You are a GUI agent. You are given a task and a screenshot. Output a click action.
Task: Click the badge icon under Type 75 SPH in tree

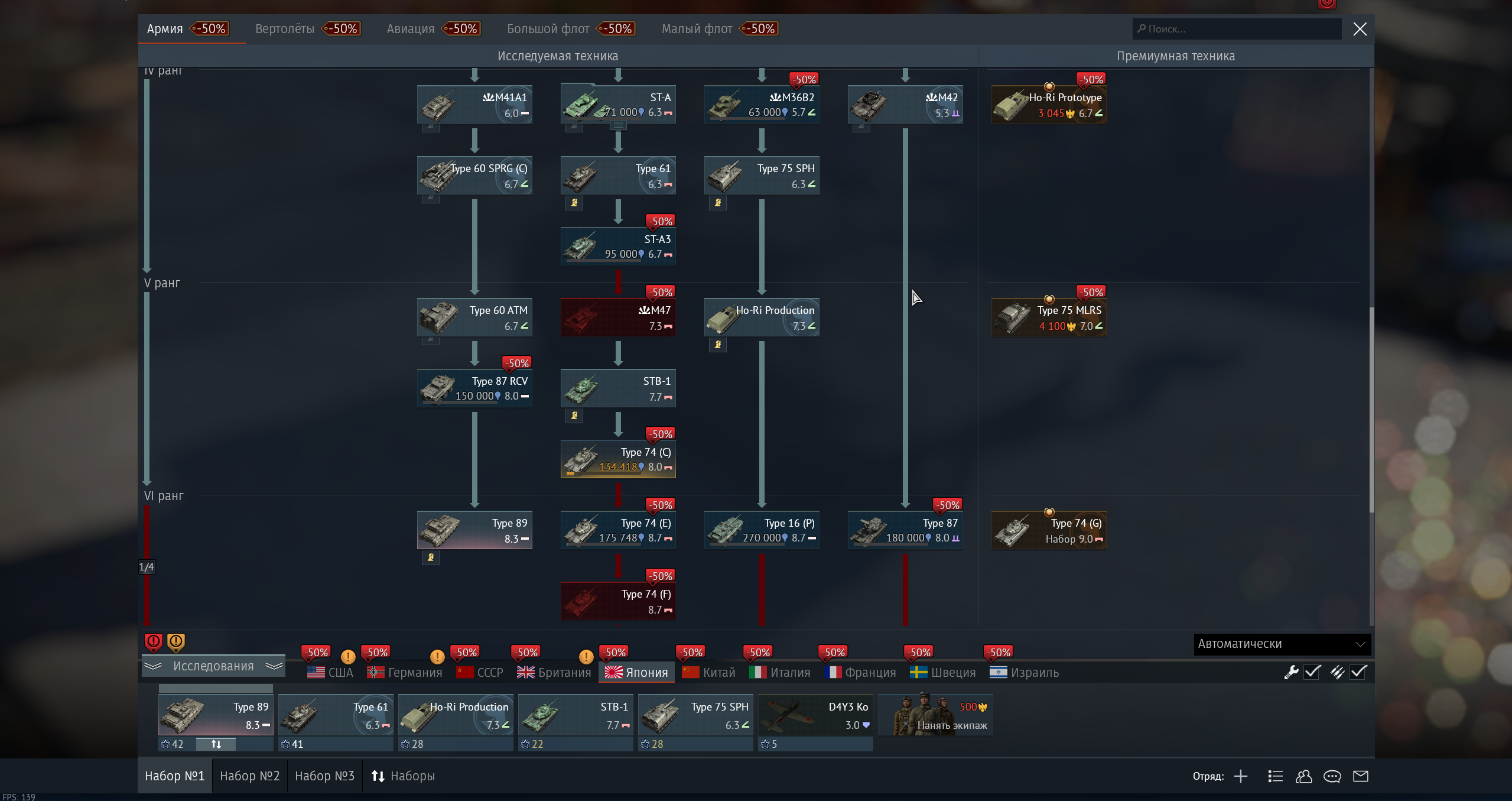718,203
